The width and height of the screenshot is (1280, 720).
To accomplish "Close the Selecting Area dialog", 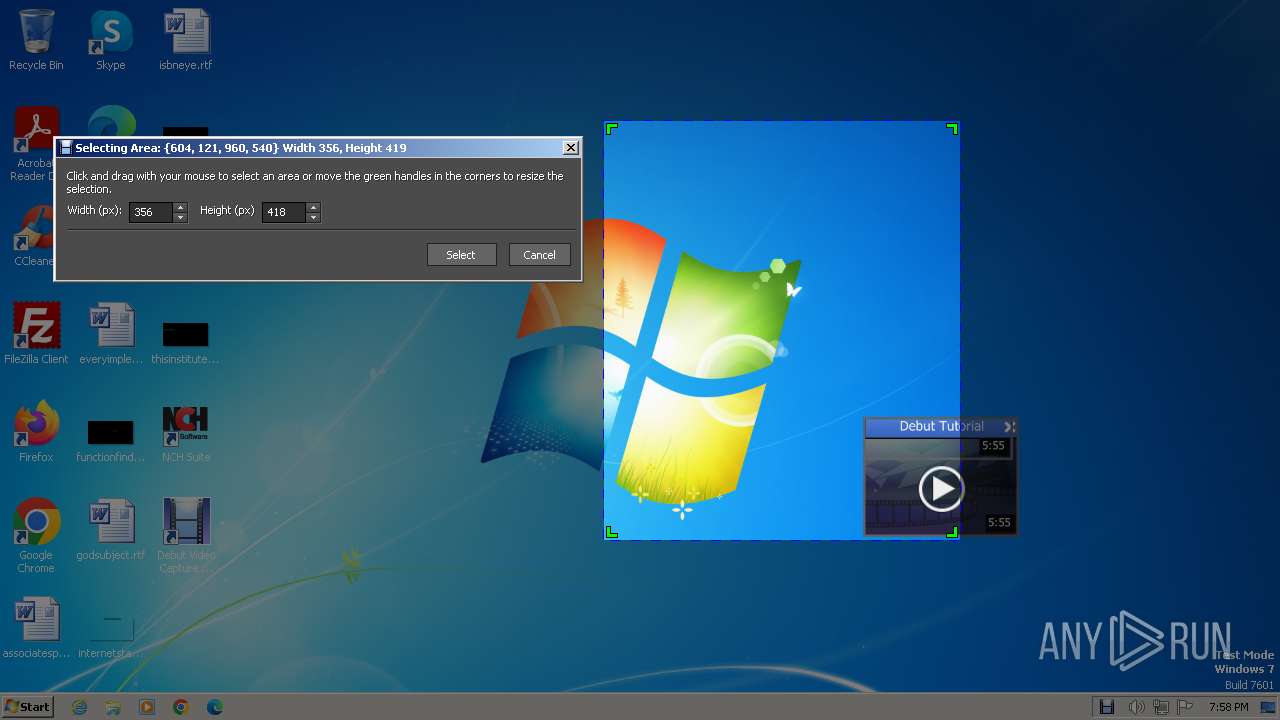I will point(570,148).
